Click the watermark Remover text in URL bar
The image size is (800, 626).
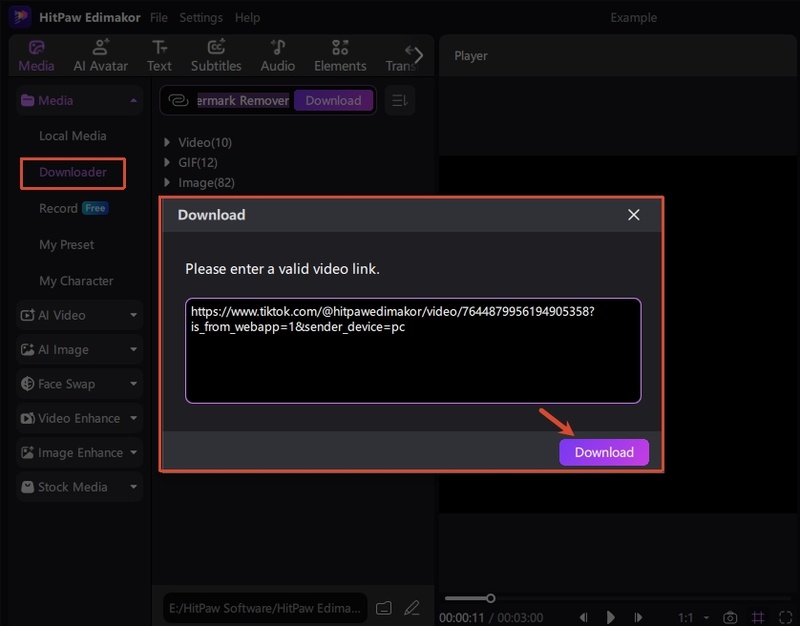(243, 101)
